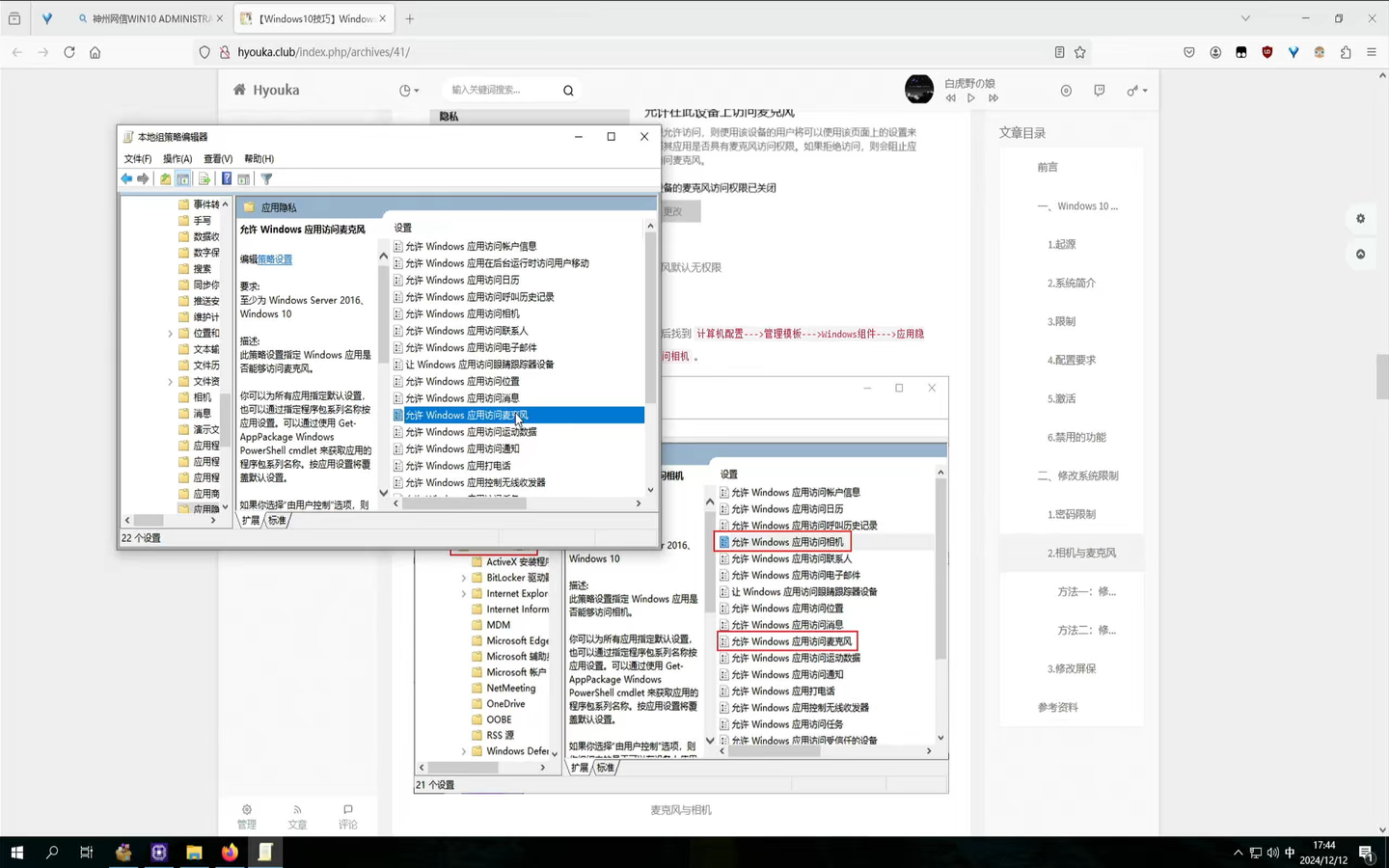Open the floating gear settings button
The width and height of the screenshot is (1389, 868).
[x=1361, y=219]
